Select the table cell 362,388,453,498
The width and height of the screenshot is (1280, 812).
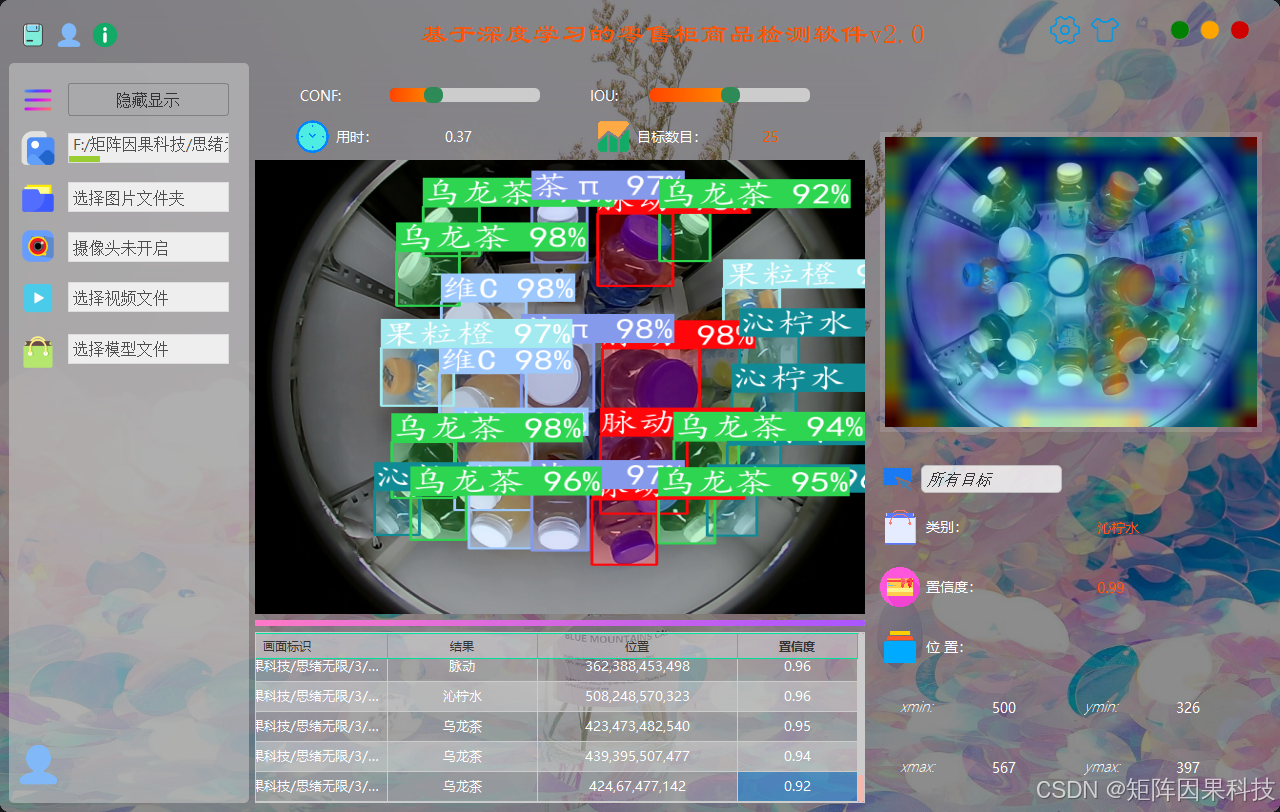tap(637, 666)
